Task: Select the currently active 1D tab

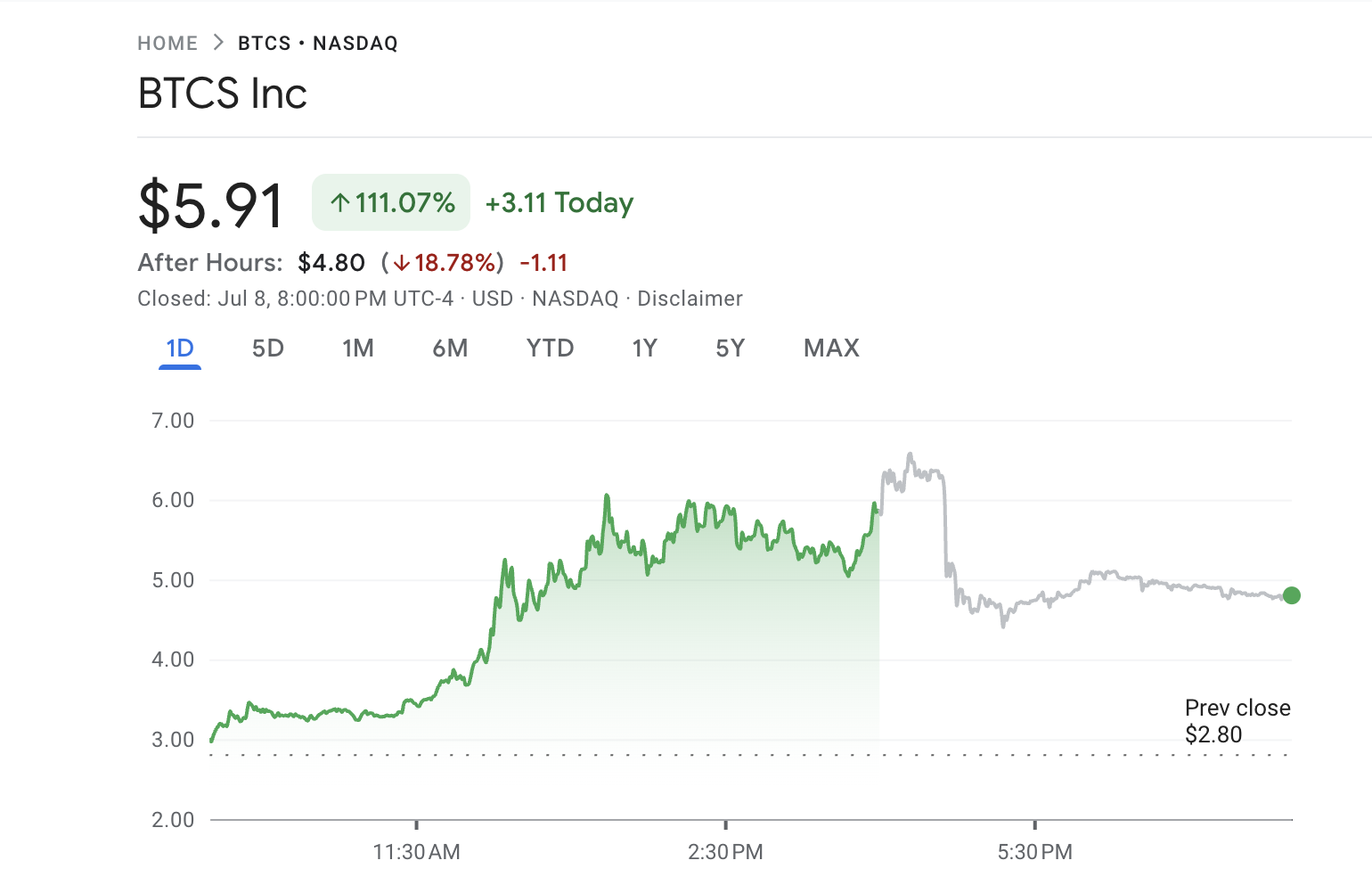Action: point(180,348)
